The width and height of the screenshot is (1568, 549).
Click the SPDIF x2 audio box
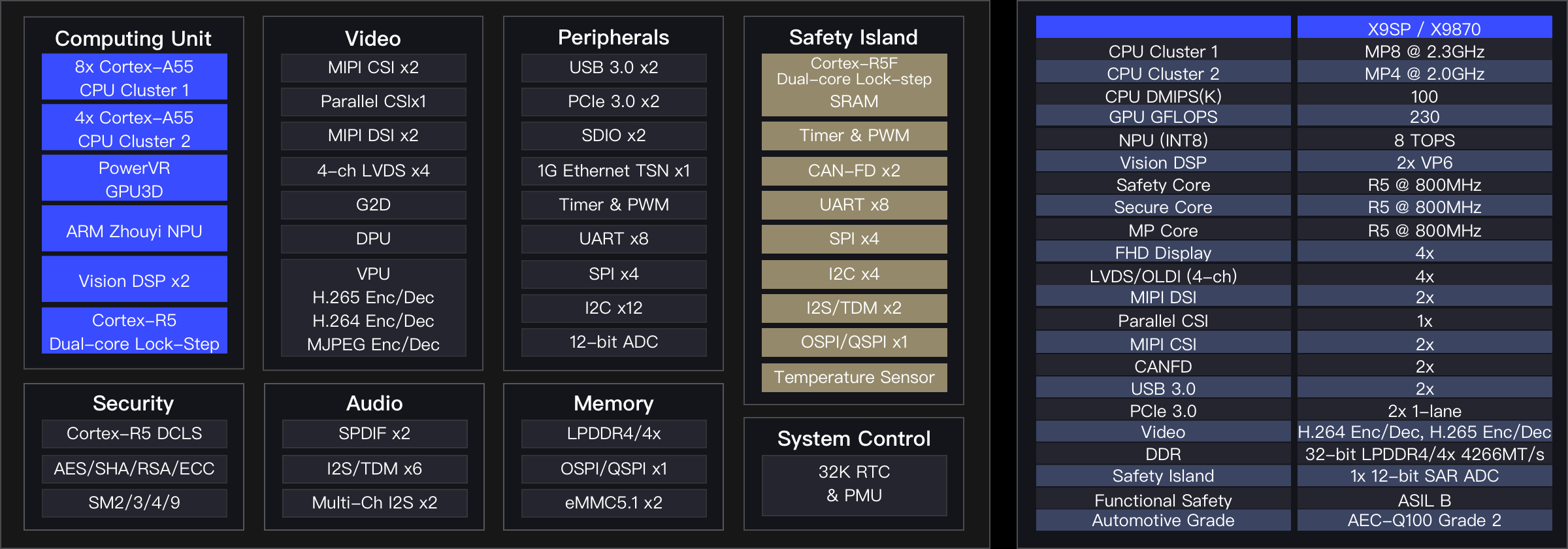(374, 433)
